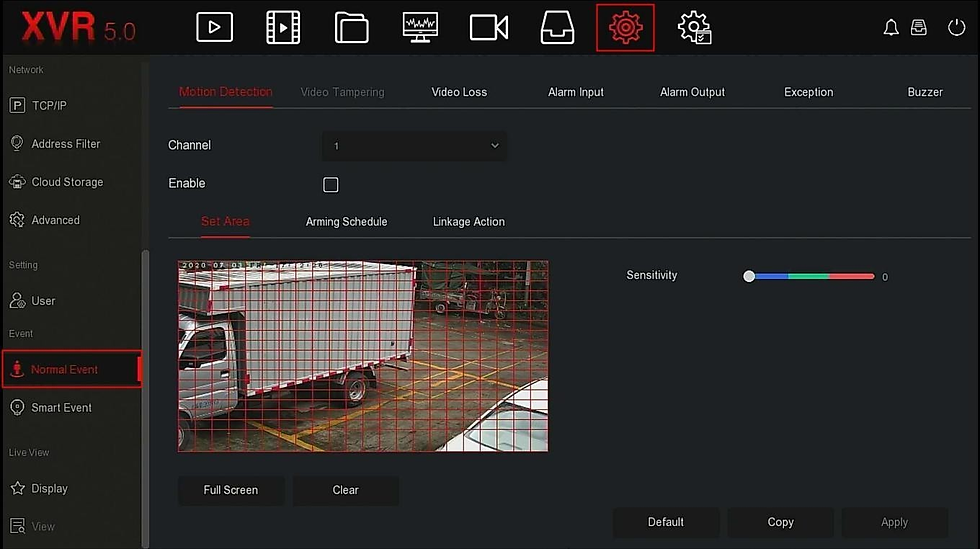Screen dimensions: 980x549
Task: Click the Sensitivity slider handle
Action: click(749, 276)
